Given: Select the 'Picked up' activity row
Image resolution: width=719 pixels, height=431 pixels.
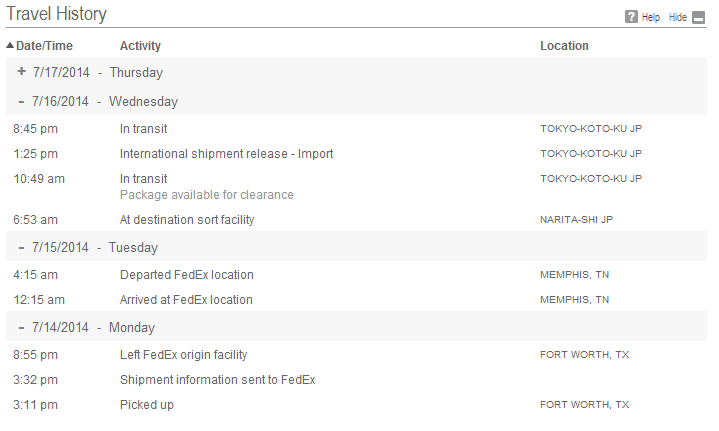Looking at the screenshot, I should 356,405.
